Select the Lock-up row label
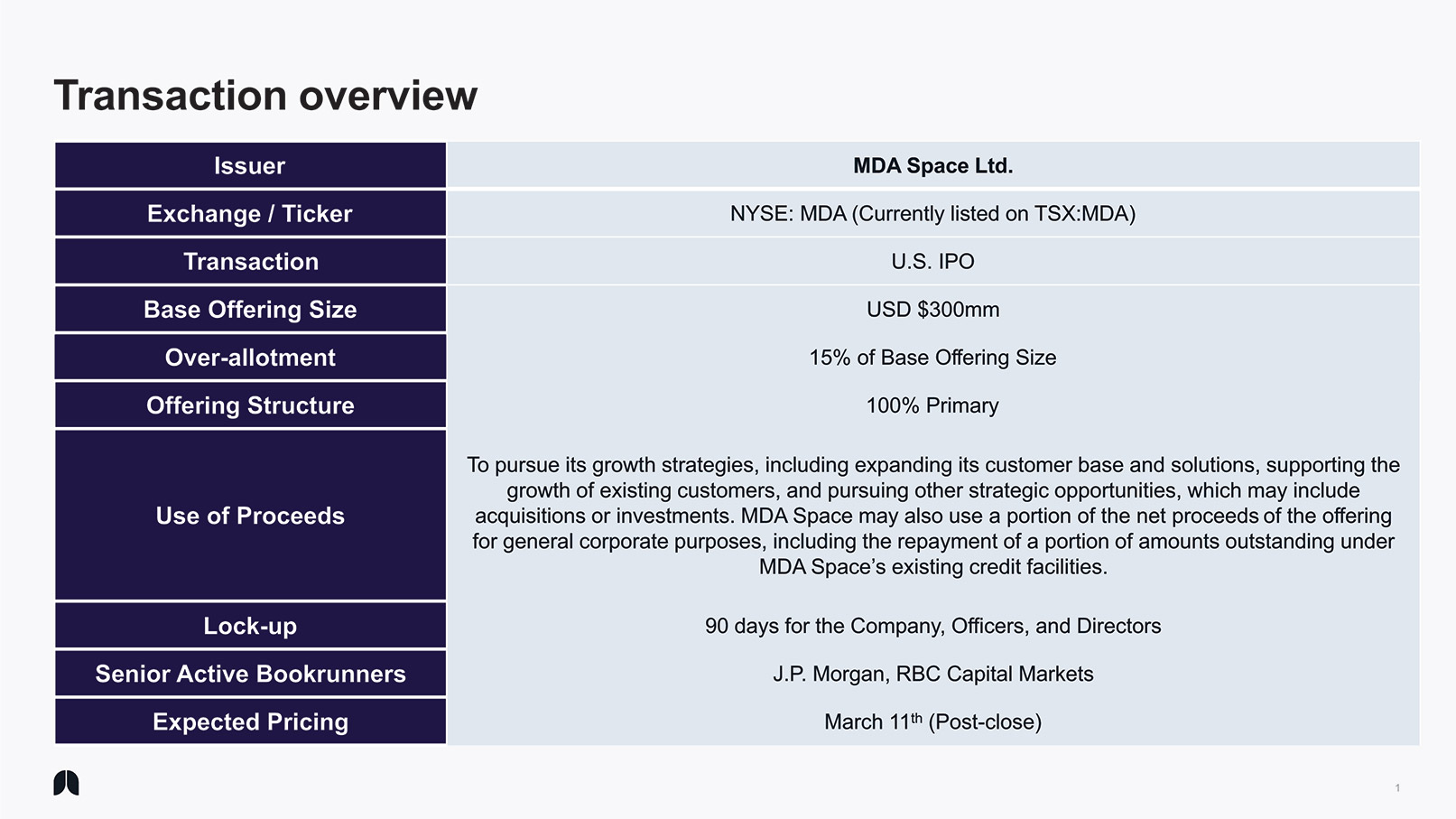This screenshot has width=1456, height=819. point(250,626)
